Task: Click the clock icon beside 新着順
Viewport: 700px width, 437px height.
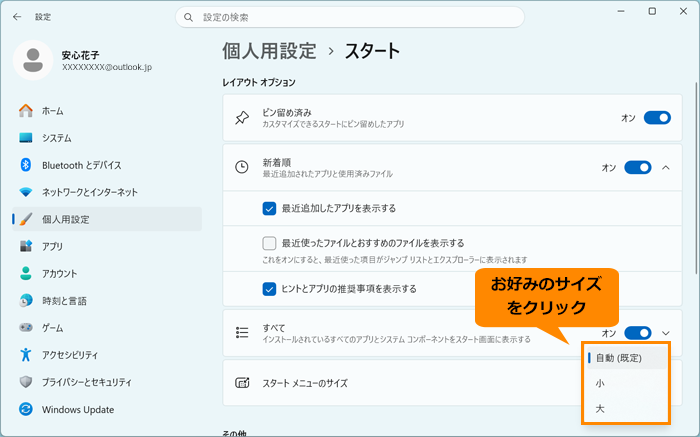Action: (242, 167)
